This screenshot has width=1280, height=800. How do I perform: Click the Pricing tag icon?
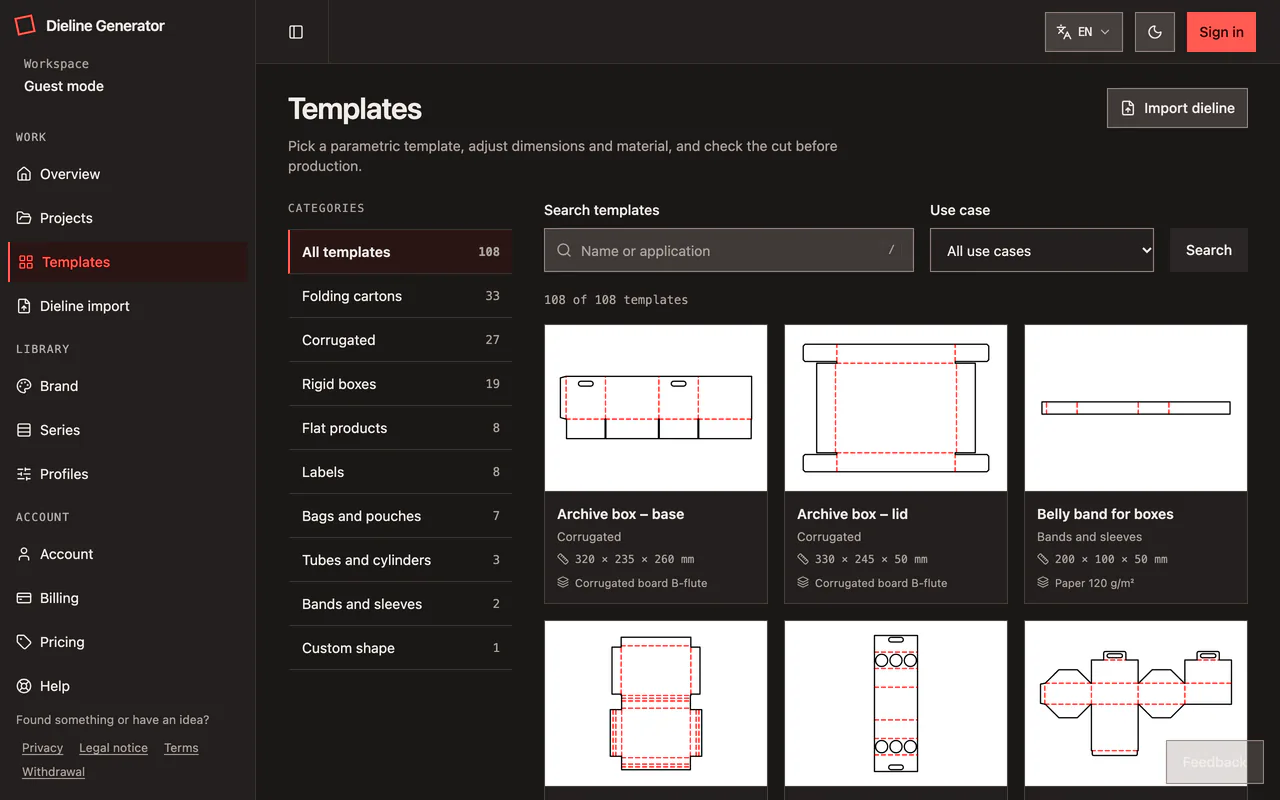click(24, 642)
